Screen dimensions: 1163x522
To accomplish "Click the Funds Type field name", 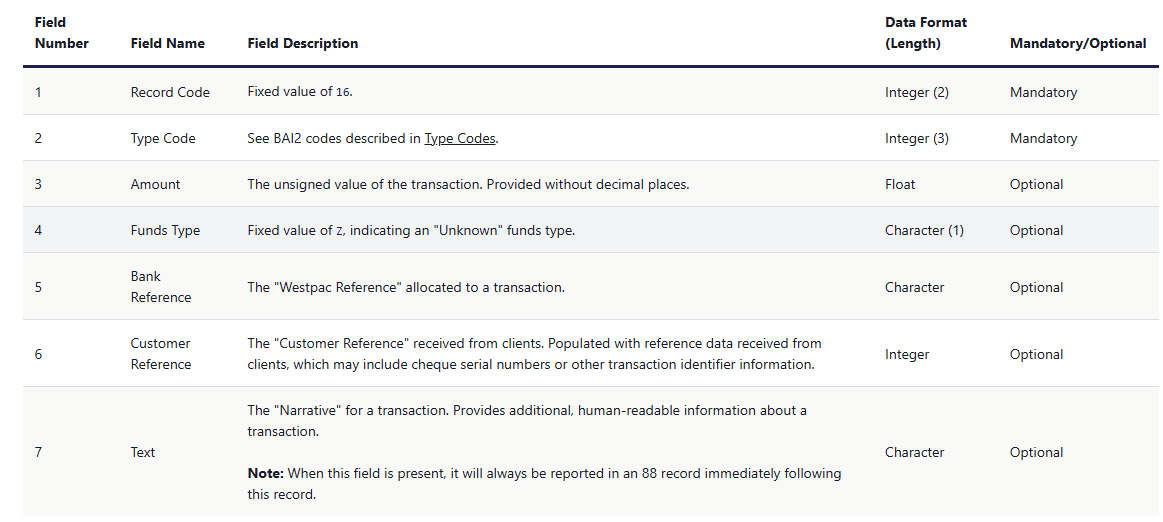I will coord(165,230).
